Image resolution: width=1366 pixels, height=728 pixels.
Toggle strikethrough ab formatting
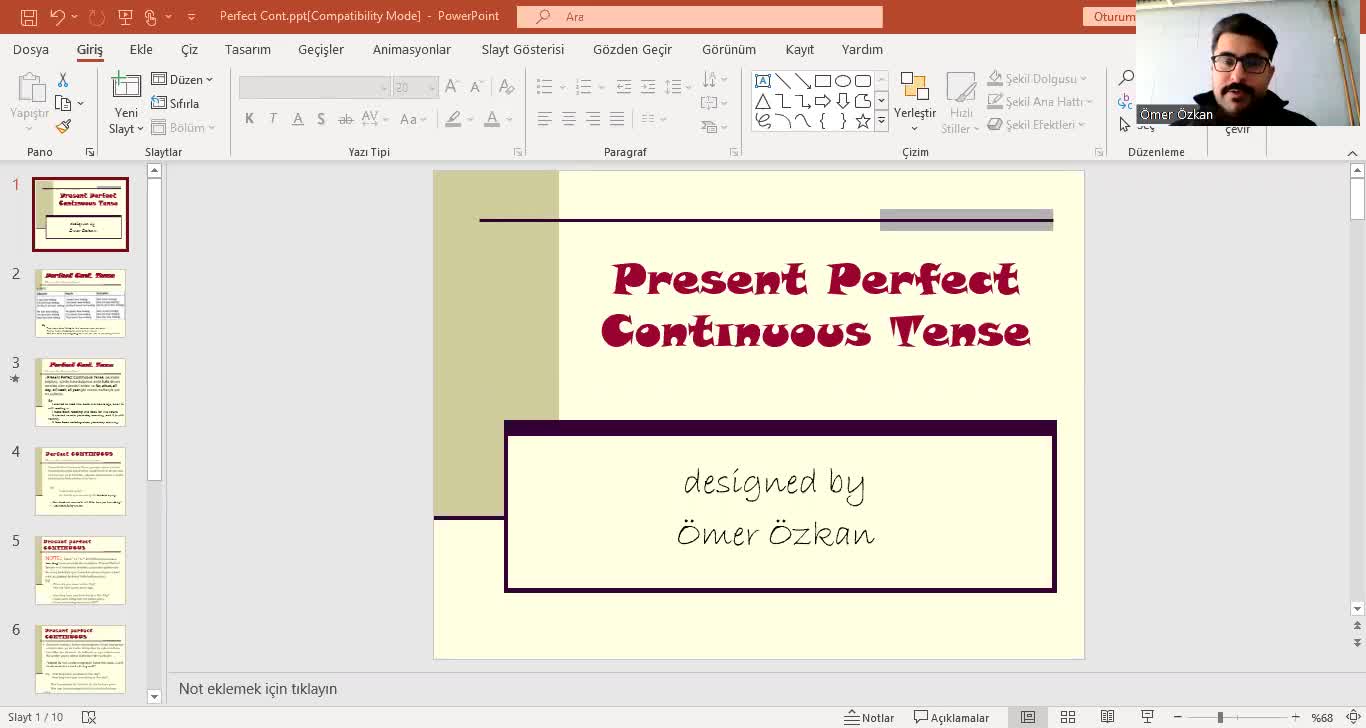346,119
